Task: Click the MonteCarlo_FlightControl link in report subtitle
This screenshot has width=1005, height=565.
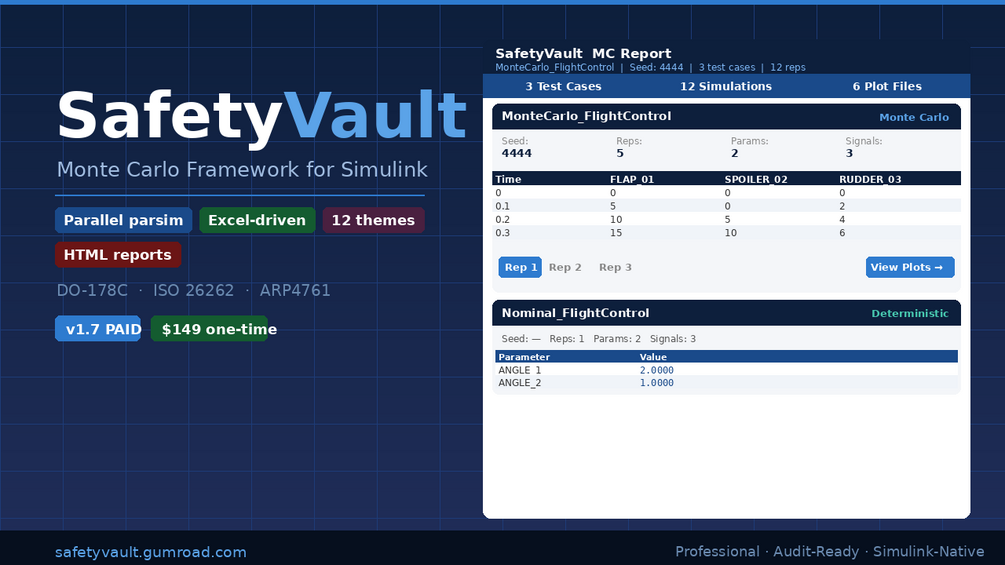Action: [554, 67]
